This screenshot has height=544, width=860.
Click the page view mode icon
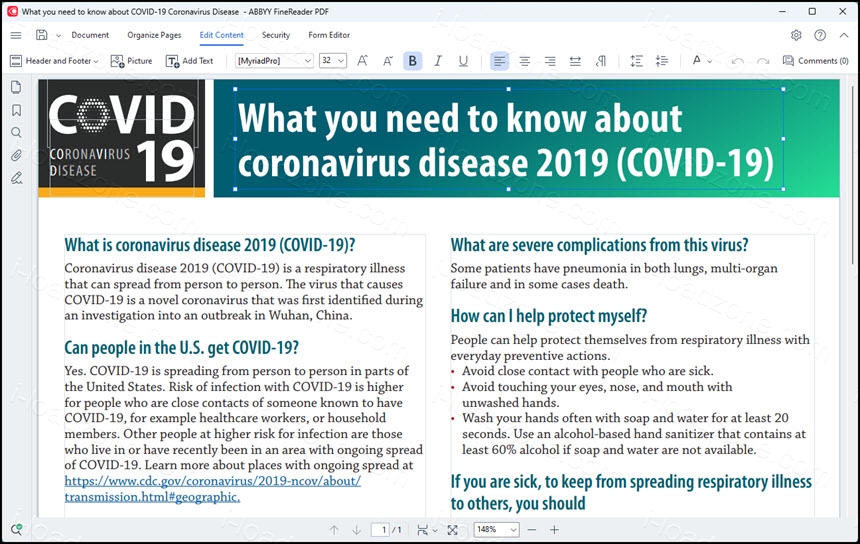point(422,530)
